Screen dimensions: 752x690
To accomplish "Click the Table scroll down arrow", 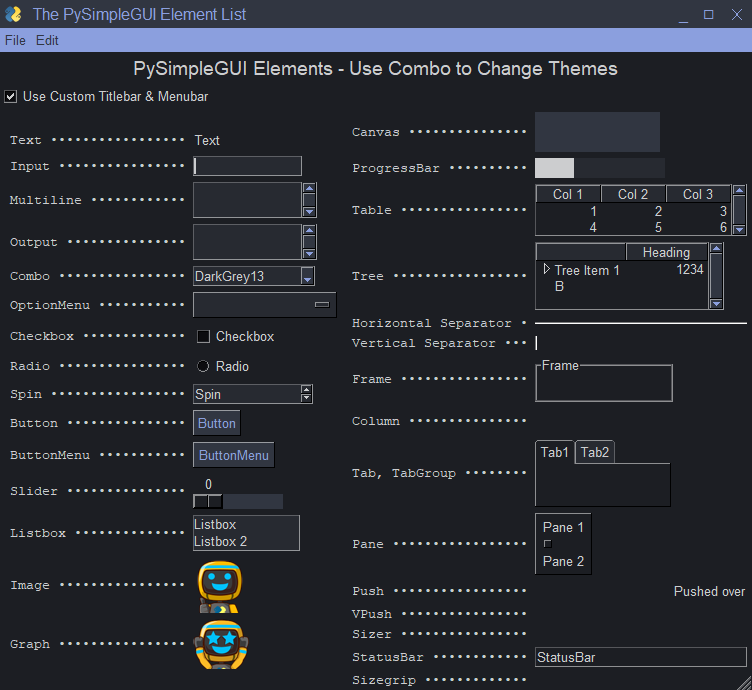I will (x=739, y=229).
